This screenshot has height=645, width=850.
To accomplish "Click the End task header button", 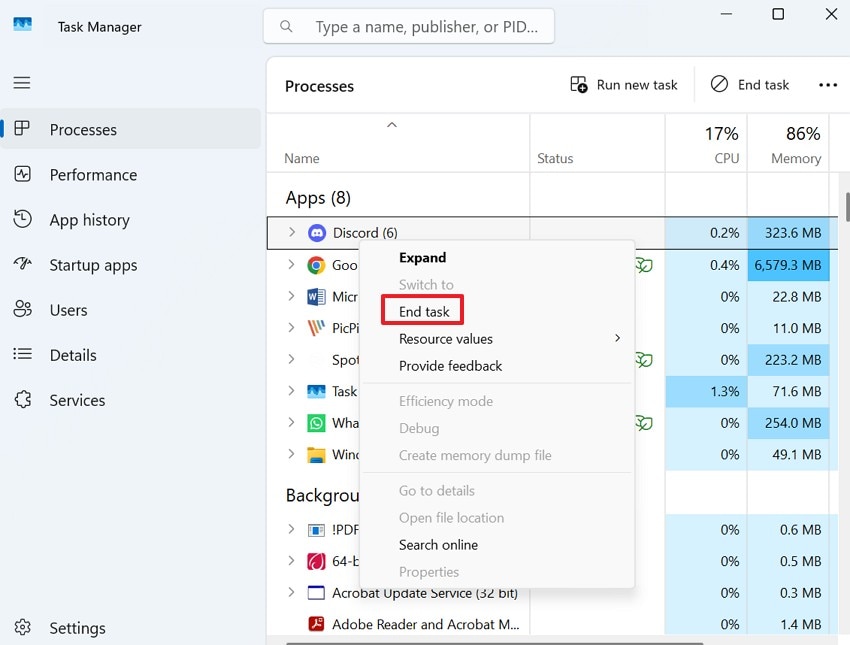I will point(750,84).
